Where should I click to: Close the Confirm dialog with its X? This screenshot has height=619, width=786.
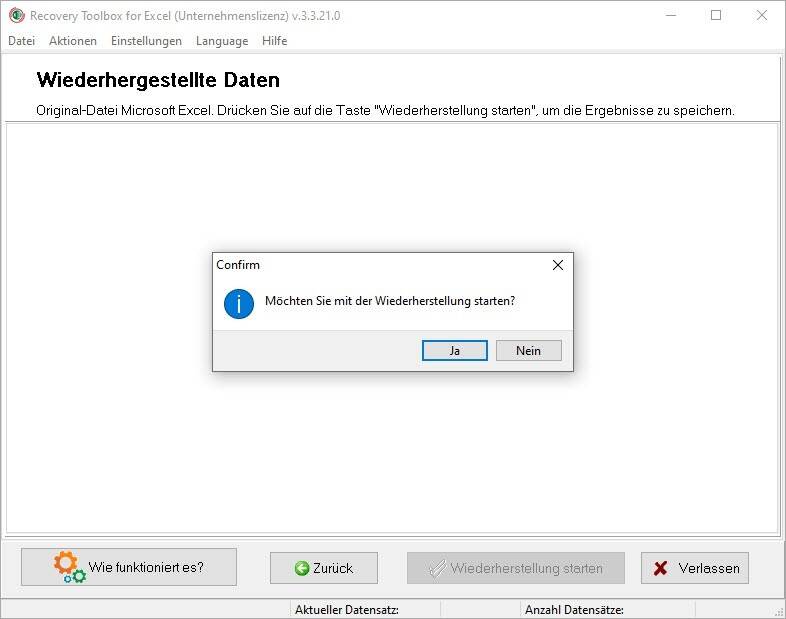pyautogui.click(x=558, y=265)
